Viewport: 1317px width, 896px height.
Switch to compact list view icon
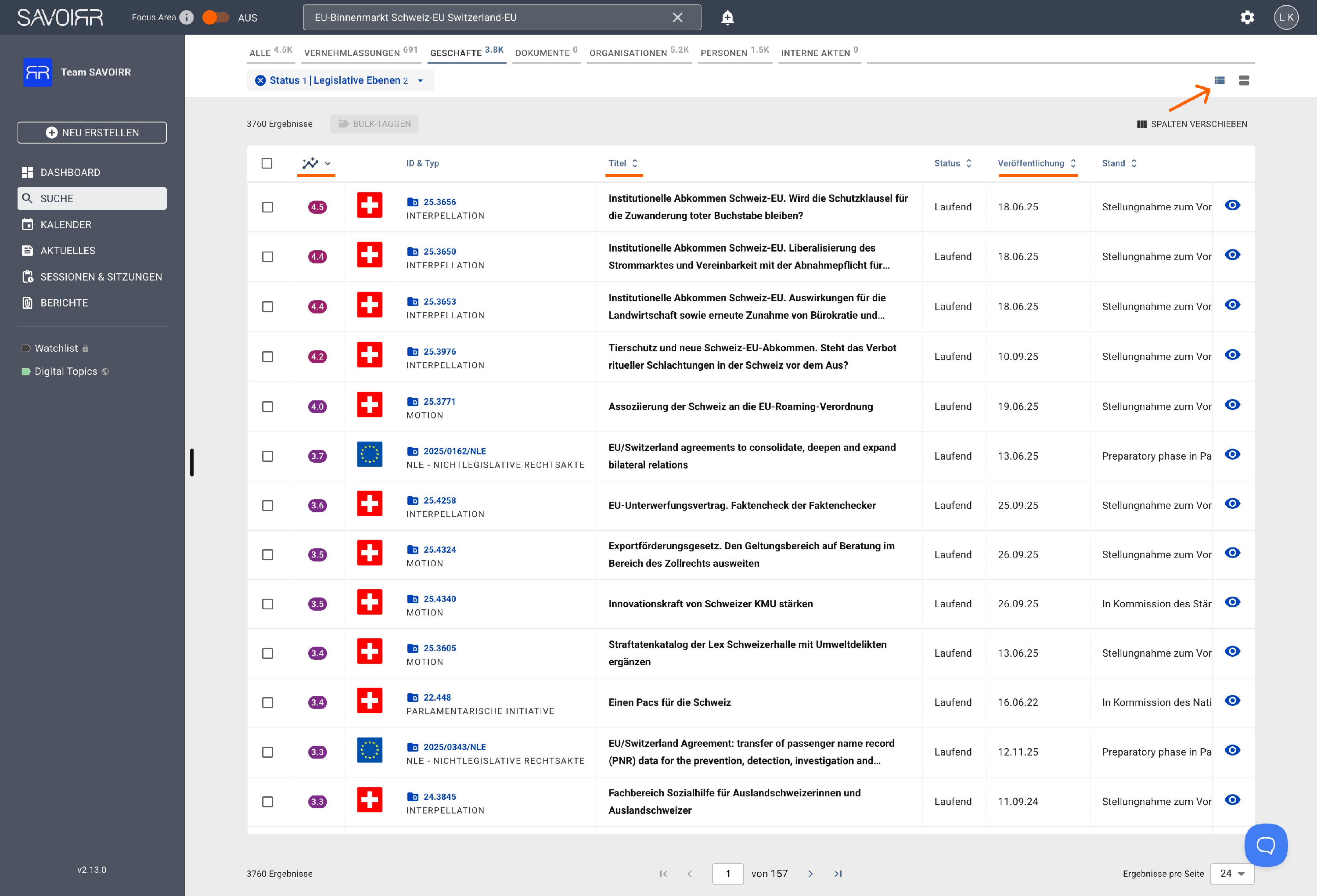[x=1220, y=80]
